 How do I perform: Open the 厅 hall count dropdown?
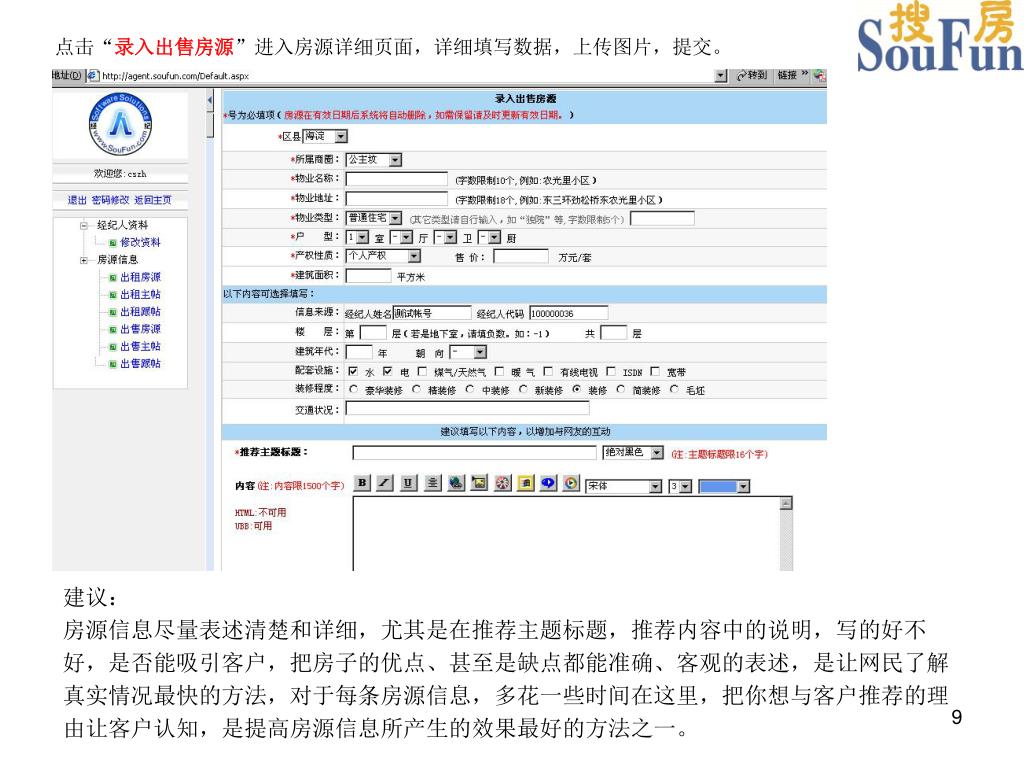click(406, 238)
